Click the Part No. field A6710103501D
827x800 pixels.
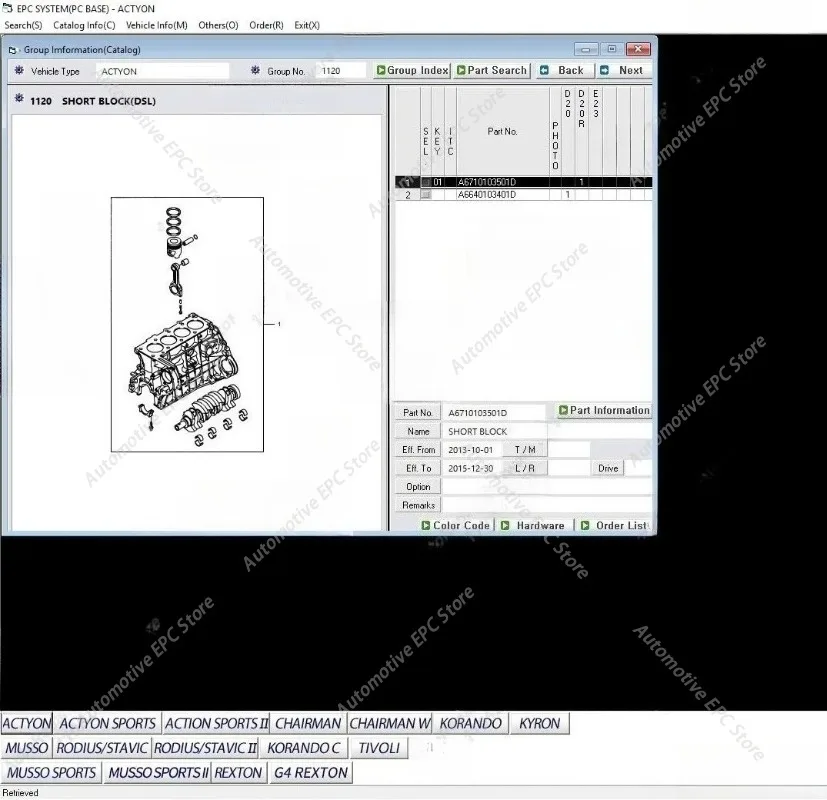pos(494,413)
